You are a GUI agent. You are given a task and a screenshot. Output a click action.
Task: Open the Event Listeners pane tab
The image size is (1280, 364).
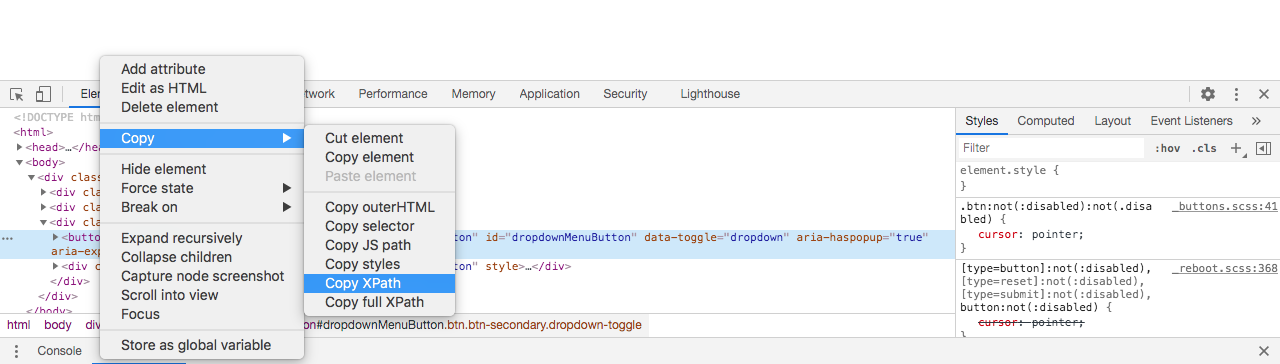click(x=1192, y=121)
